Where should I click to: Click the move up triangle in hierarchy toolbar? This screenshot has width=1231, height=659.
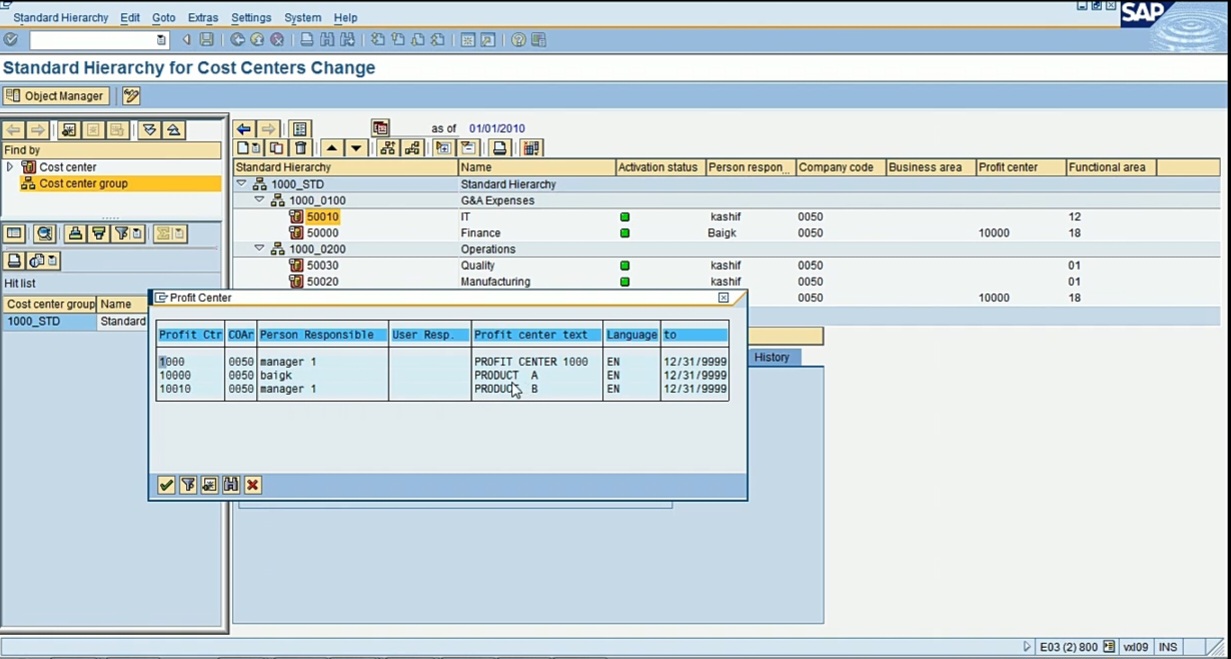tap(332, 148)
